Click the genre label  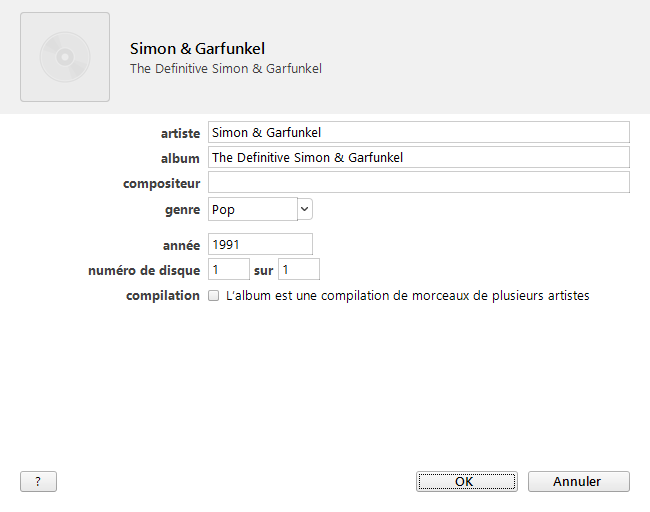pyautogui.click(x=182, y=210)
